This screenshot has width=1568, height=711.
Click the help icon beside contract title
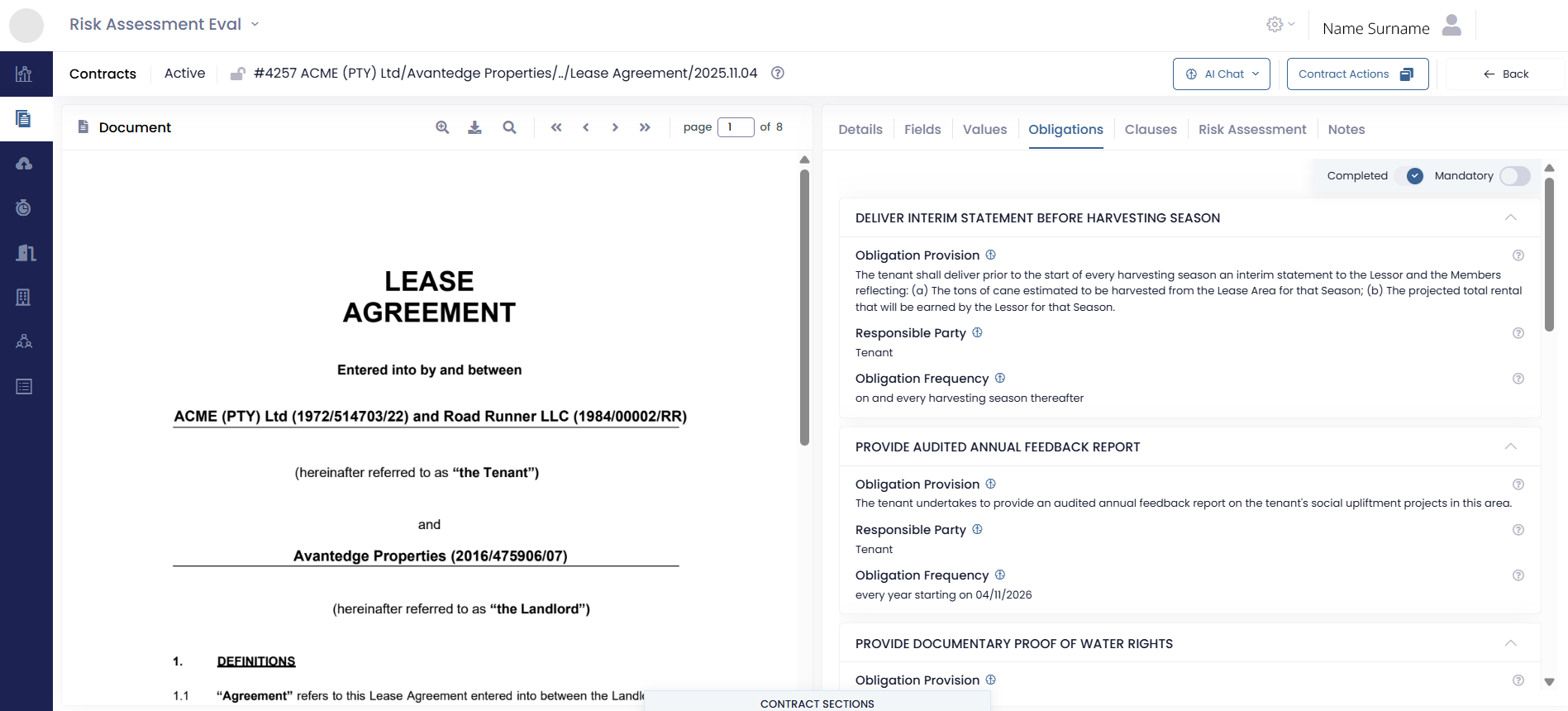click(777, 73)
